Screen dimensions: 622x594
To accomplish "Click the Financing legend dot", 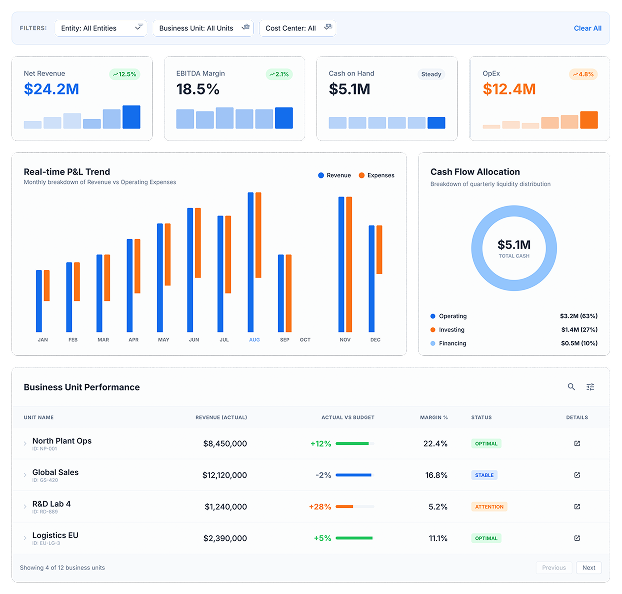I will click(x=433, y=343).
